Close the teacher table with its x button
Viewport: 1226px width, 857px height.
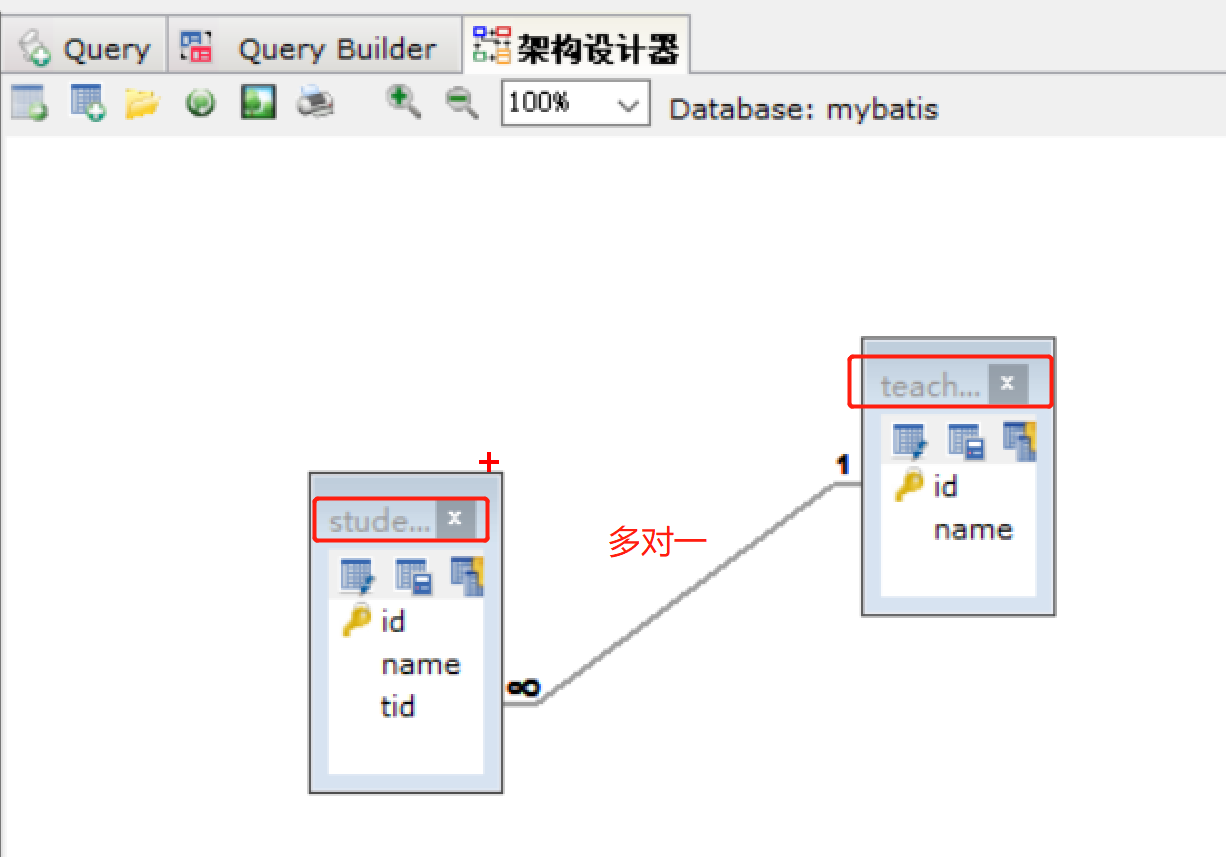[1007, 383]
